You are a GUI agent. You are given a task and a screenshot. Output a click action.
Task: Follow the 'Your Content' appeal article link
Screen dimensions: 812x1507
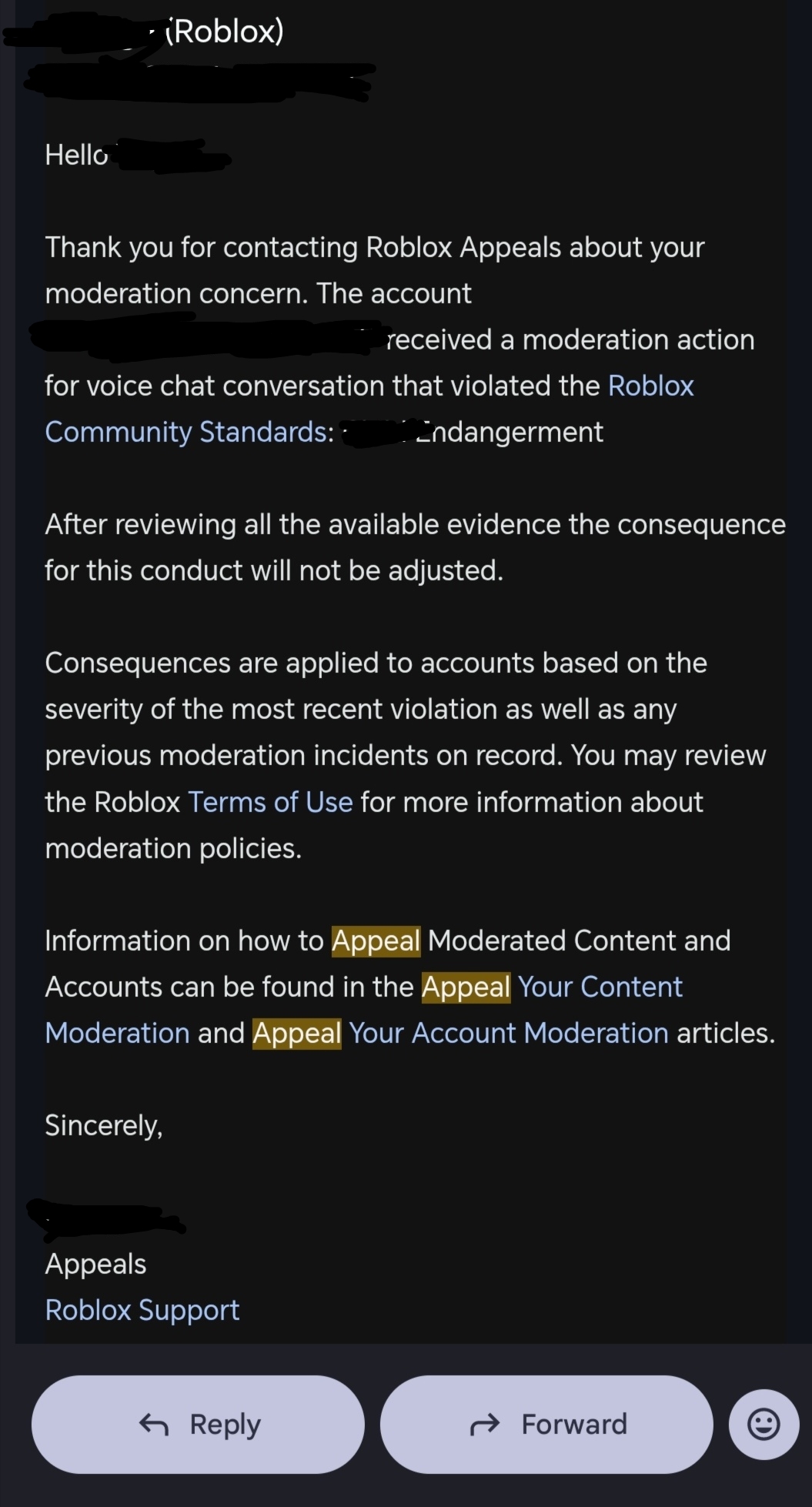[x=600, y=987]
